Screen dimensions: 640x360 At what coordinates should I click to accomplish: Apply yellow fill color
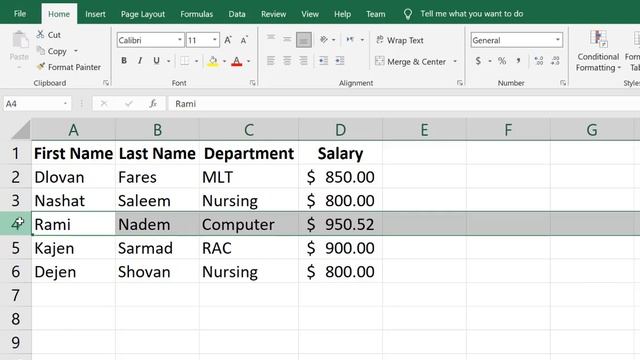click(x=212, y=61)
